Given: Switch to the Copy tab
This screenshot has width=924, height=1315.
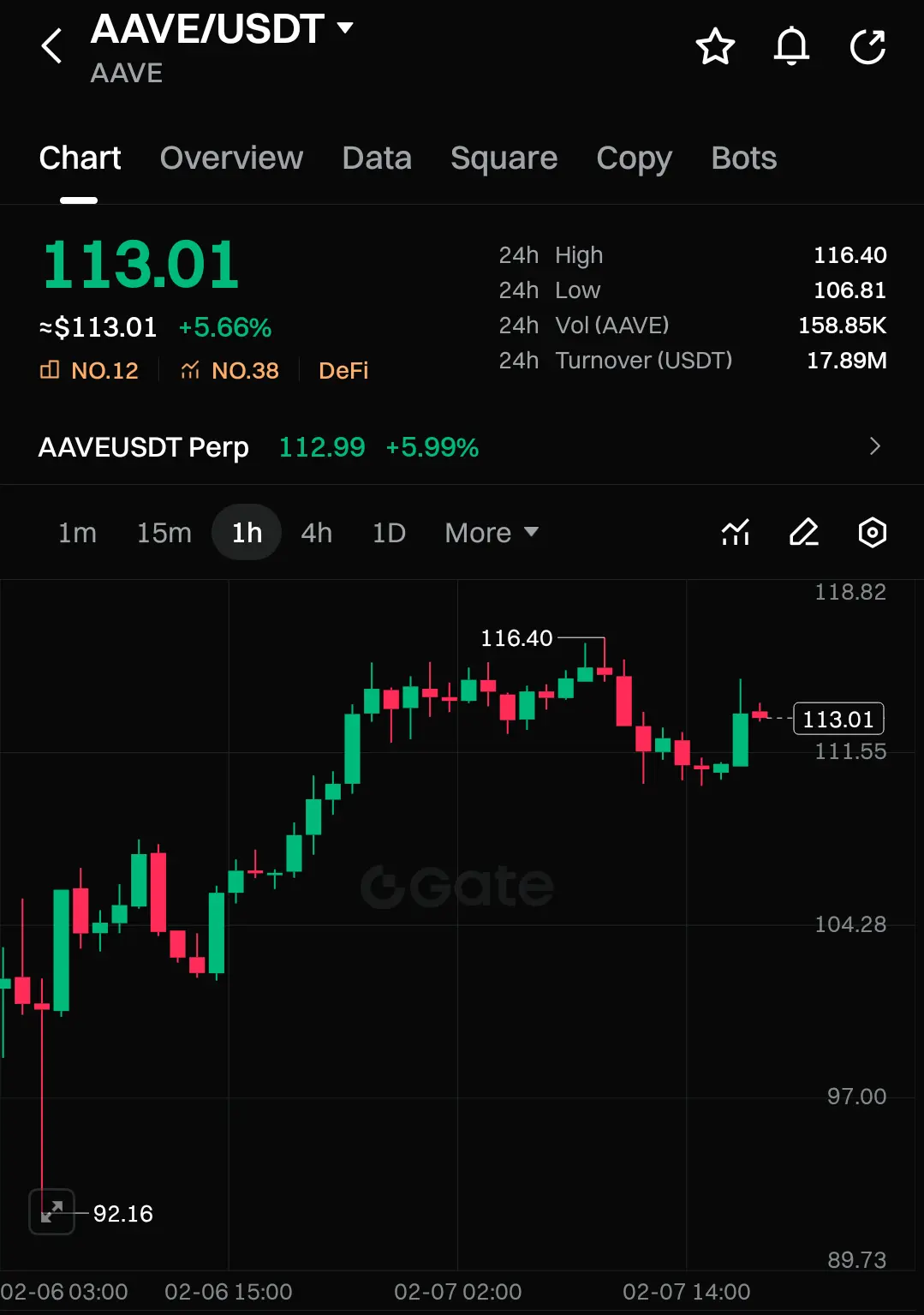Looking at the screenshot, I should pyautogui.click(x=634, y=159).
